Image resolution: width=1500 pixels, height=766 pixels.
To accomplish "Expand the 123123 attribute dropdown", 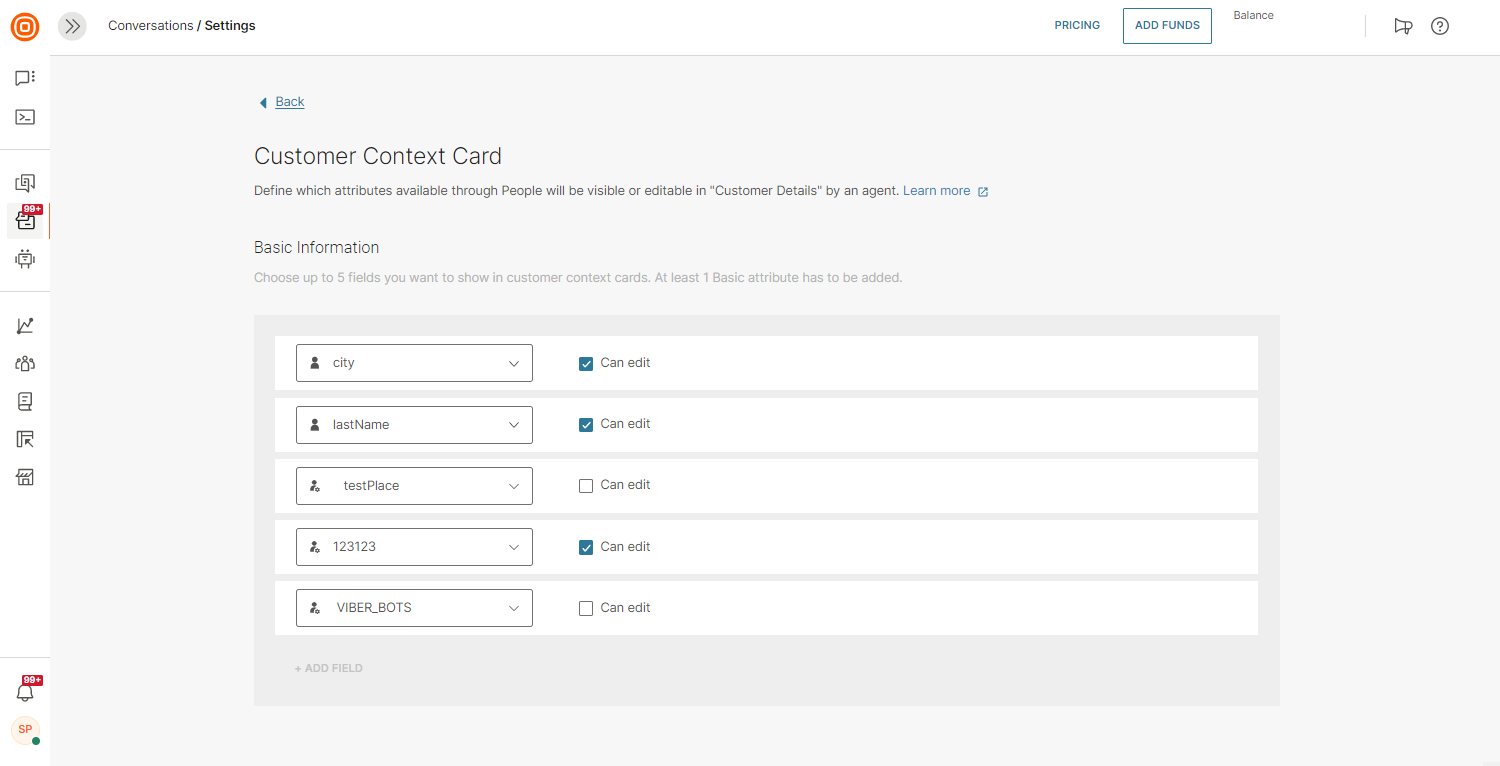I will click(414, 547).
